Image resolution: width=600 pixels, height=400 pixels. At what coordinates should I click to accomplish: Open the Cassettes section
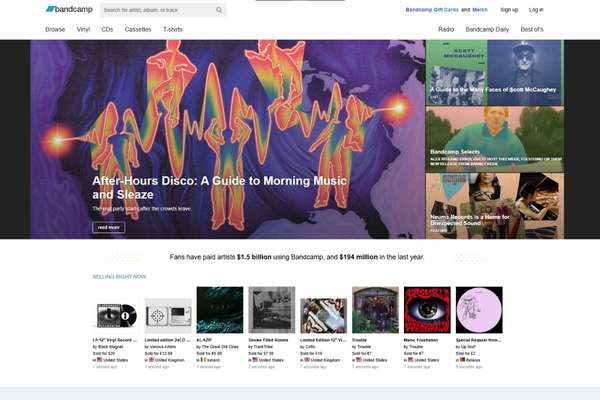pyautogui.click(x=138, y=29)
